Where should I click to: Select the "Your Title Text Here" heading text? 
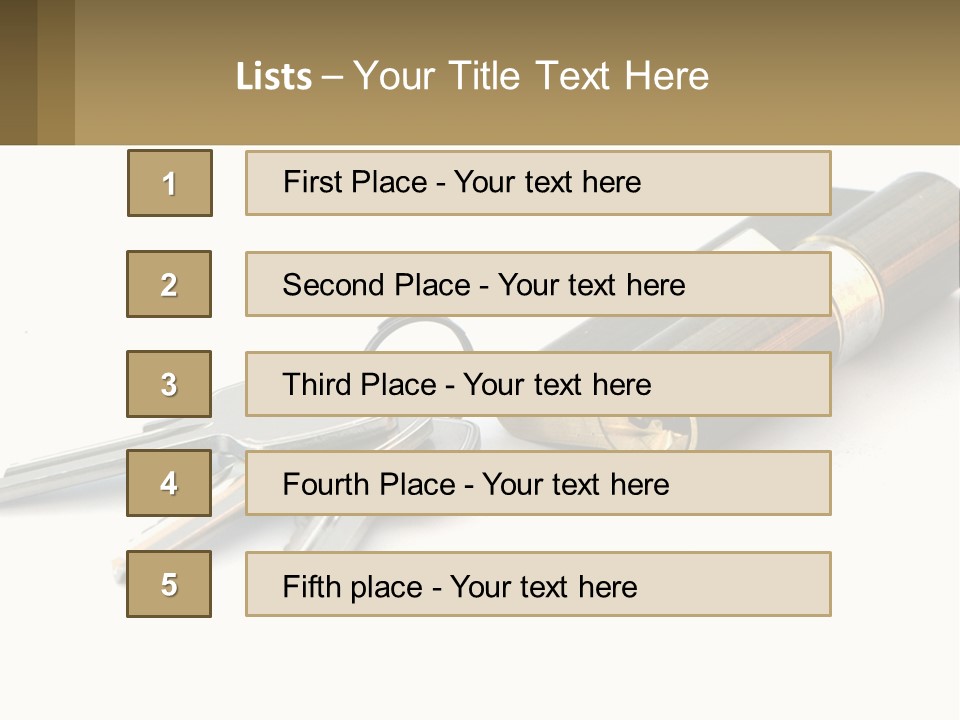pos(531,76)
